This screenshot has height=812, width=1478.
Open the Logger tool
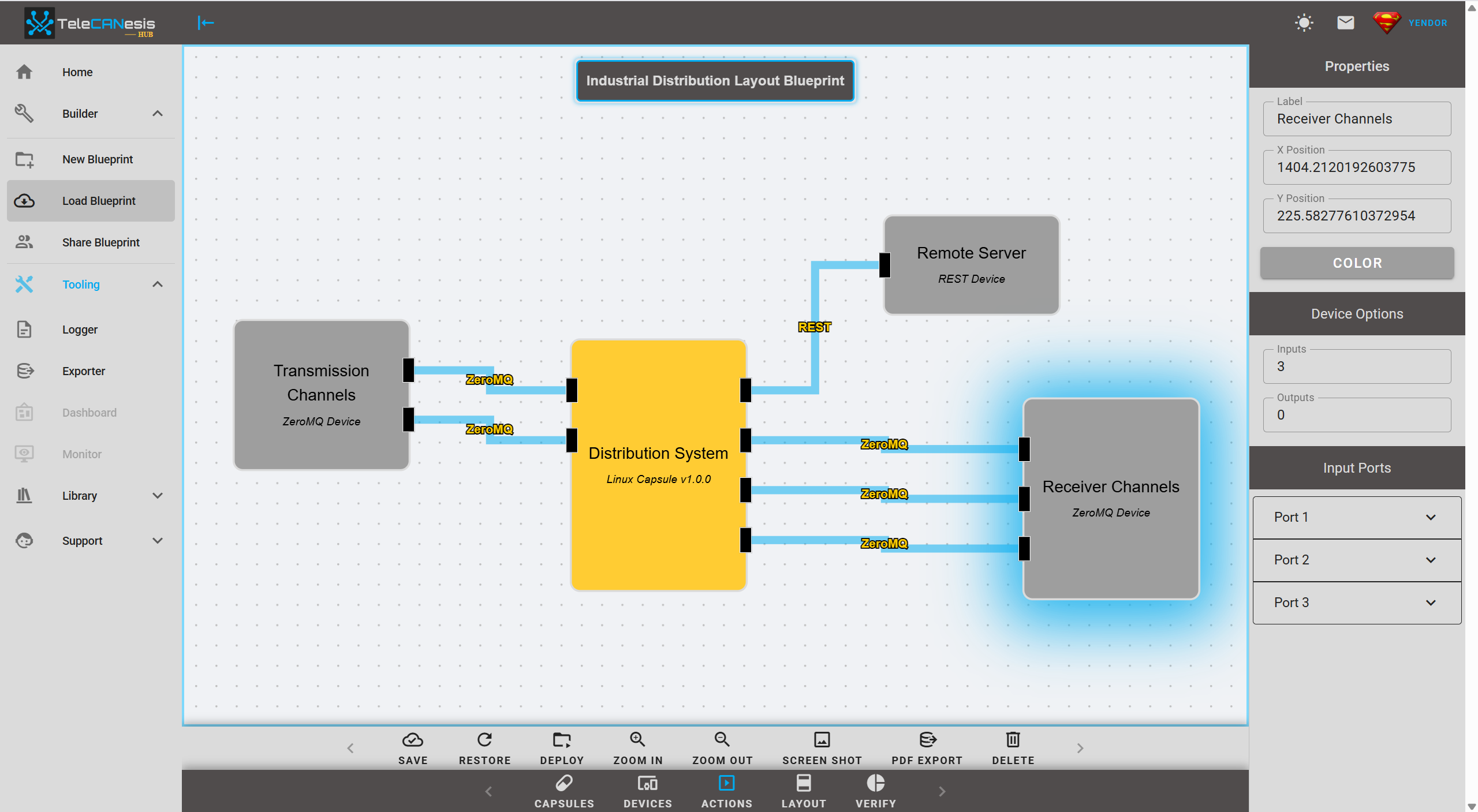[x=80, y=330]
